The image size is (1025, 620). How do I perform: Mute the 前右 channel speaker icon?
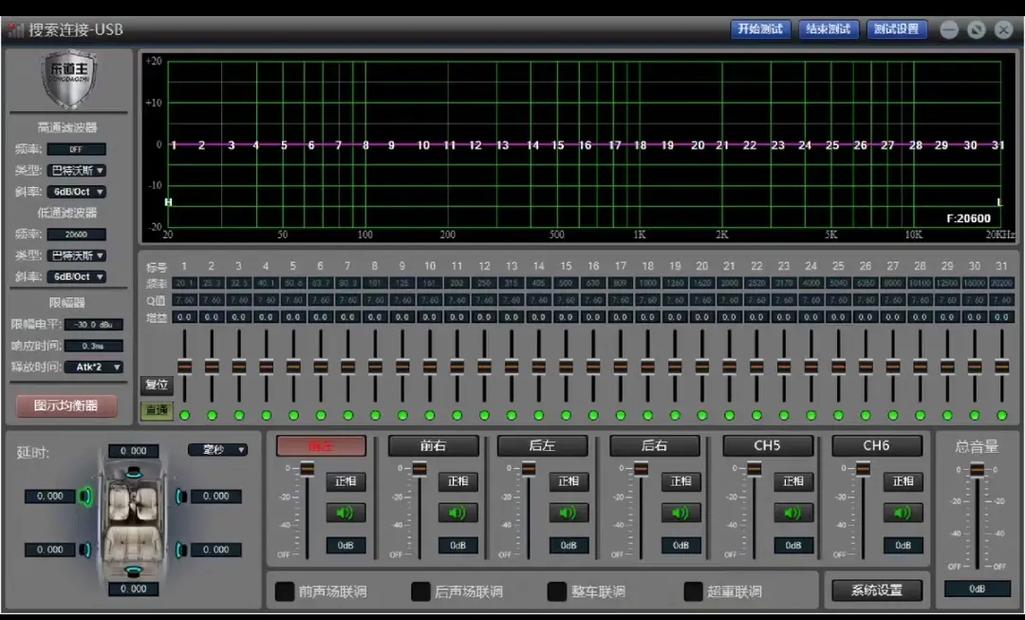pos(457,513)
